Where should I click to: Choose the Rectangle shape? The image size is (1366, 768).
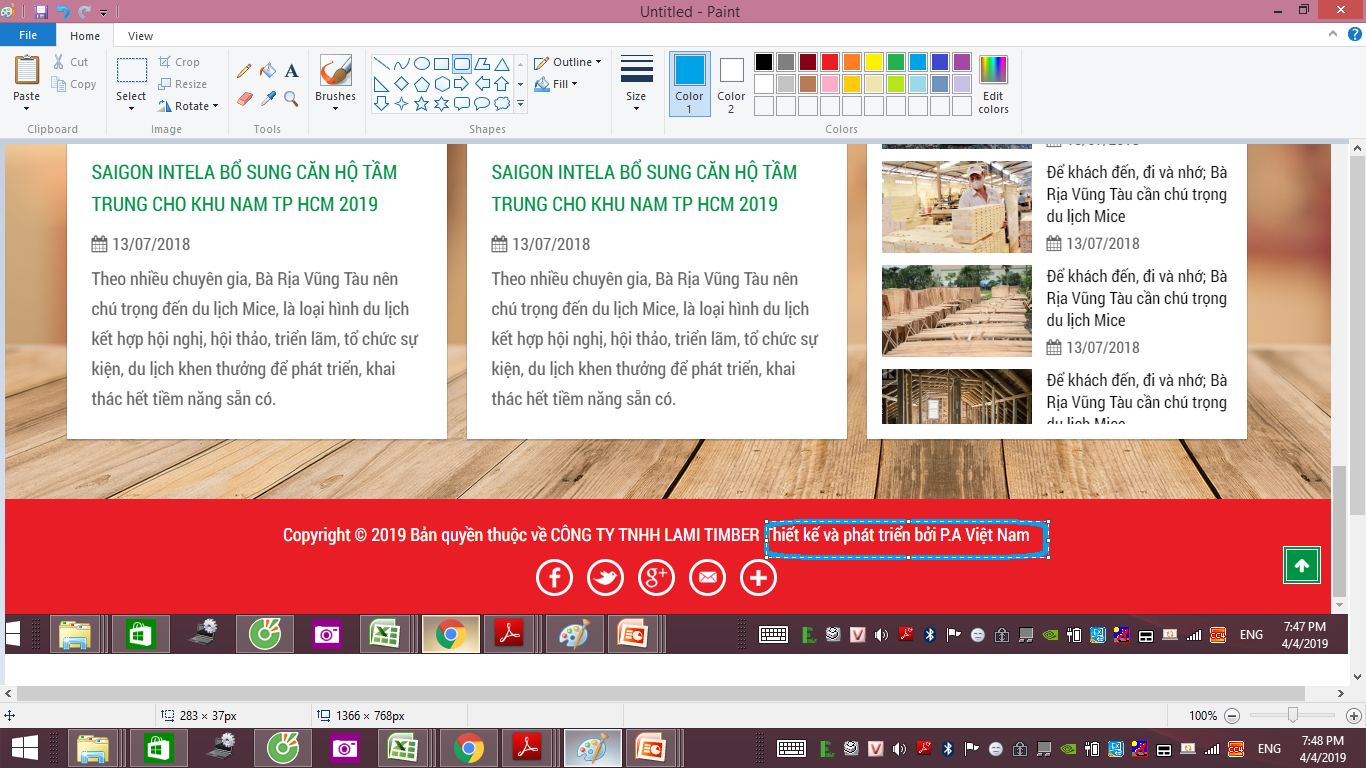(441, 63)
